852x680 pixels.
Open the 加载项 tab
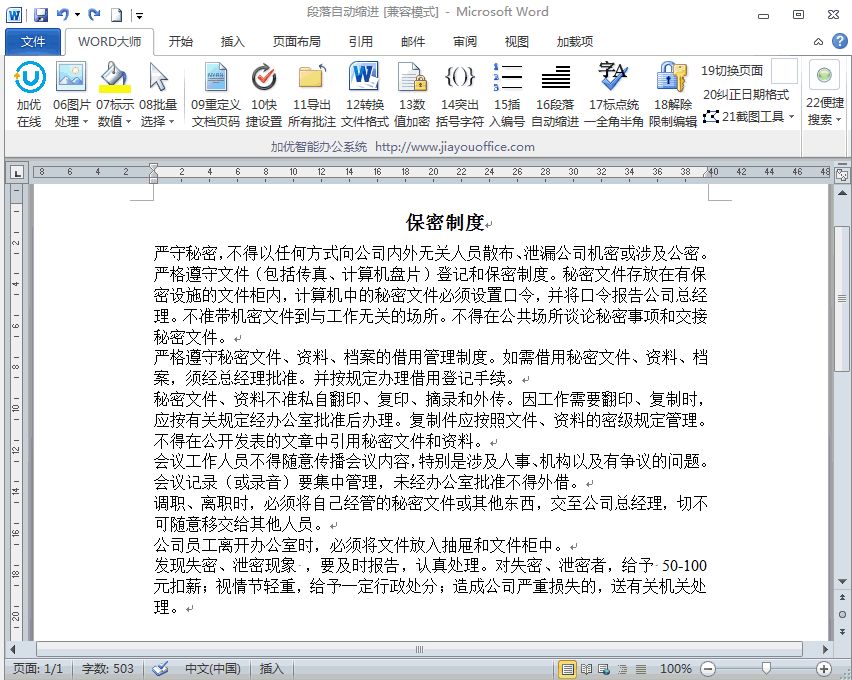click(575, 42)
